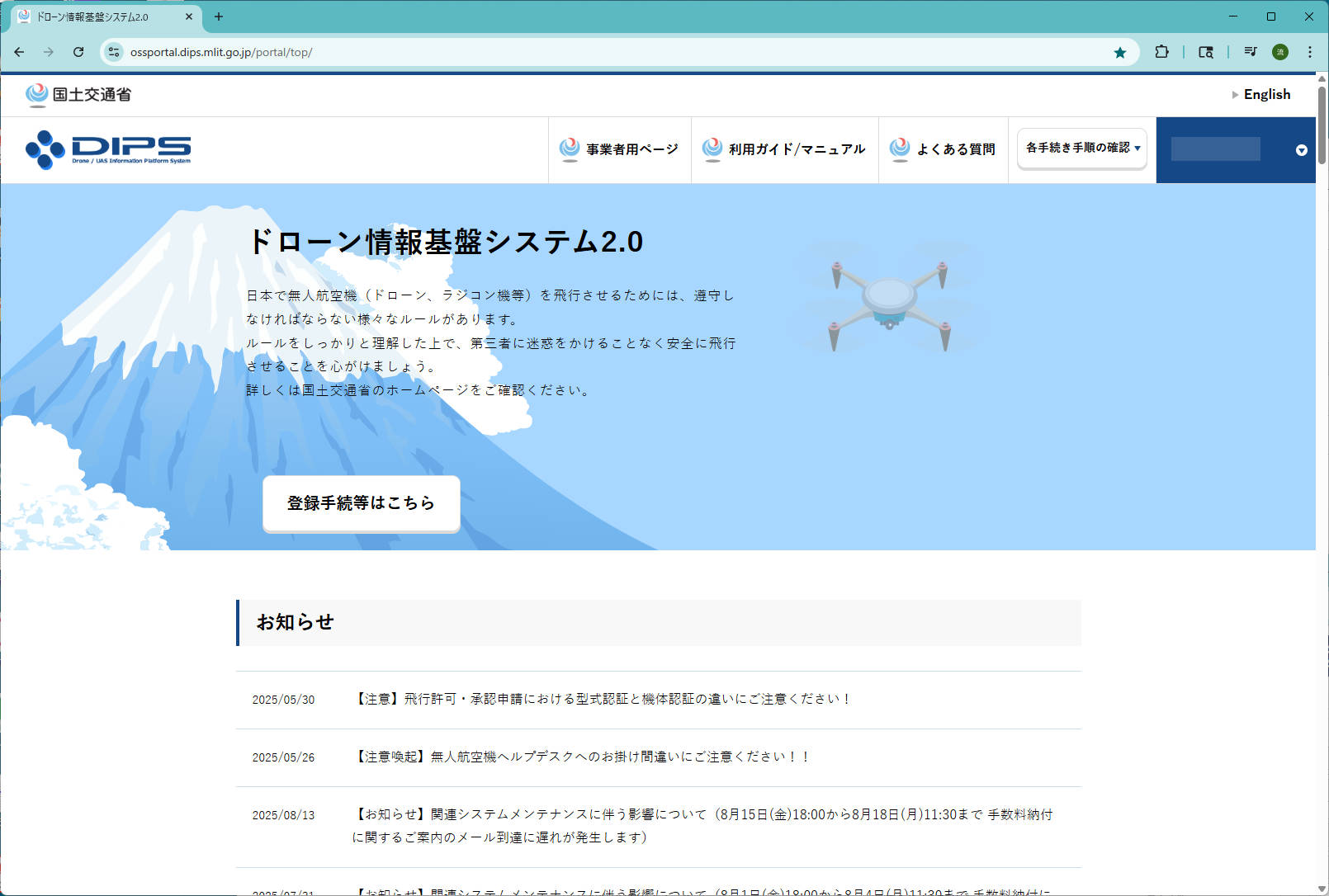Open the 利用ガイド/マニュアル menu item
Viewport: 1329px width, 896px height.
click(x=784, y=149)
